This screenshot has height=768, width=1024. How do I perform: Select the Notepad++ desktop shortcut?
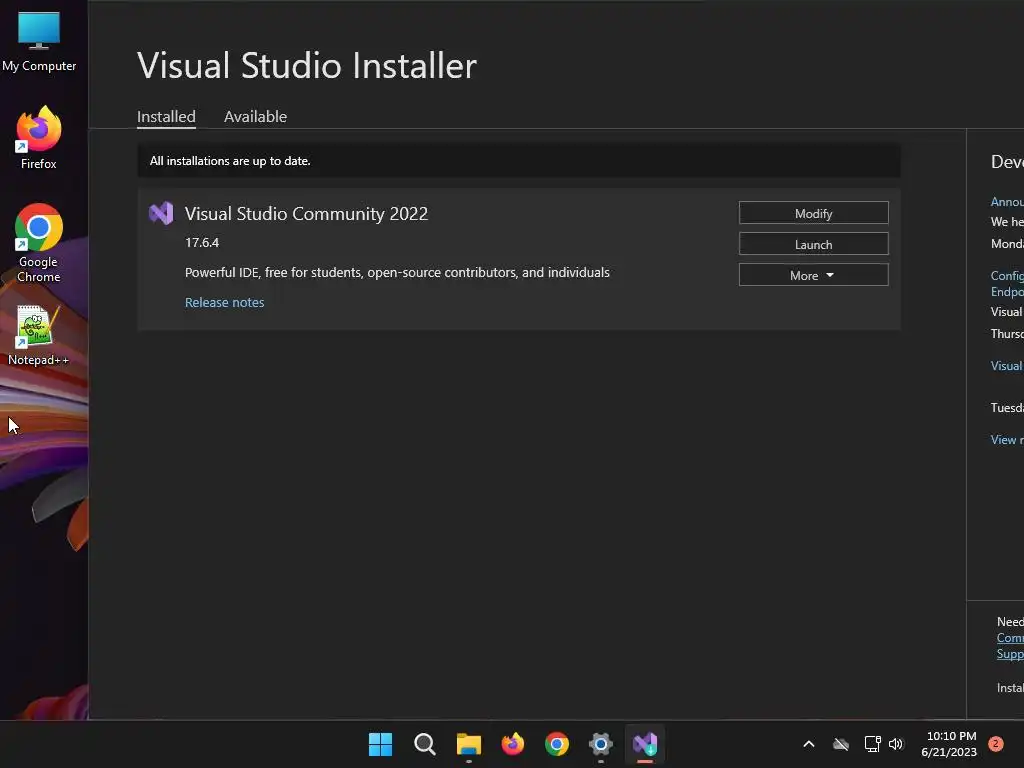click(x=39, y=335)
